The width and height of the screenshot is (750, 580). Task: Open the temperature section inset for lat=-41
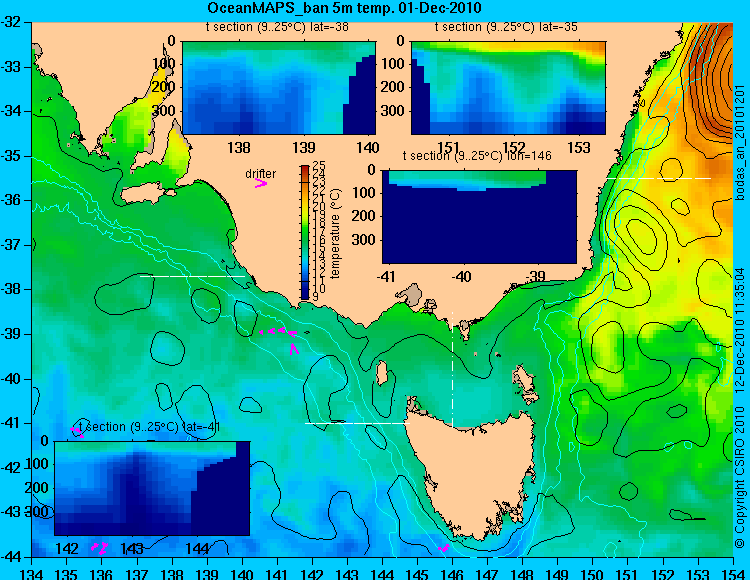coord(152,488)
